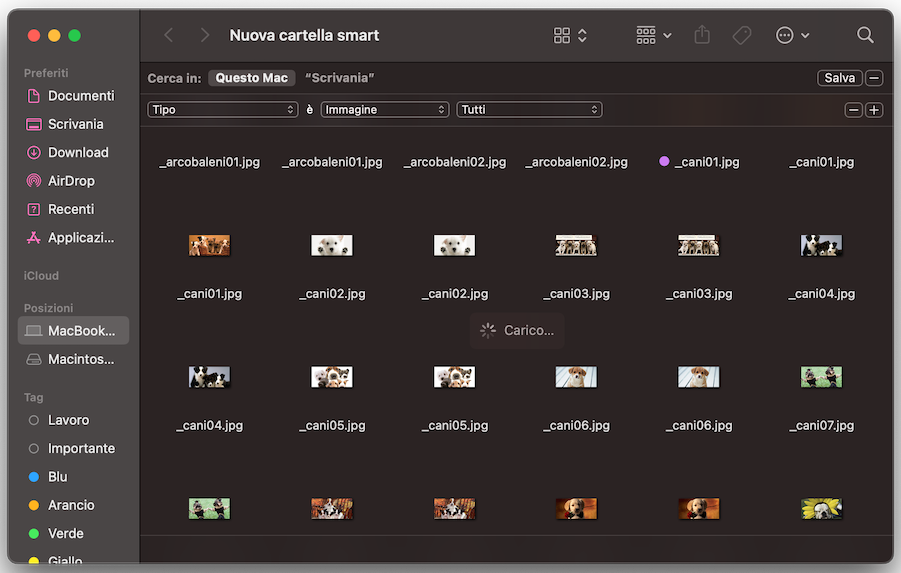Open Documenti in the sidebar

pyautogui.click(x=74, y=96)
